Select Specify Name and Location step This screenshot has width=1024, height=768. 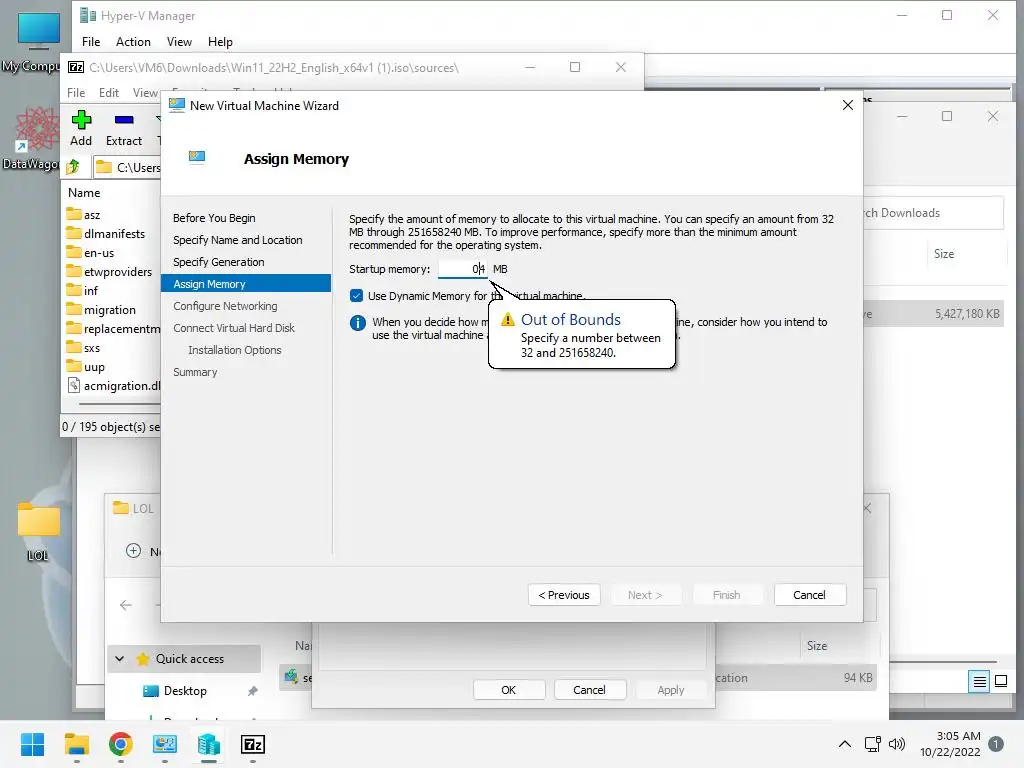click(x=238, y=240)
